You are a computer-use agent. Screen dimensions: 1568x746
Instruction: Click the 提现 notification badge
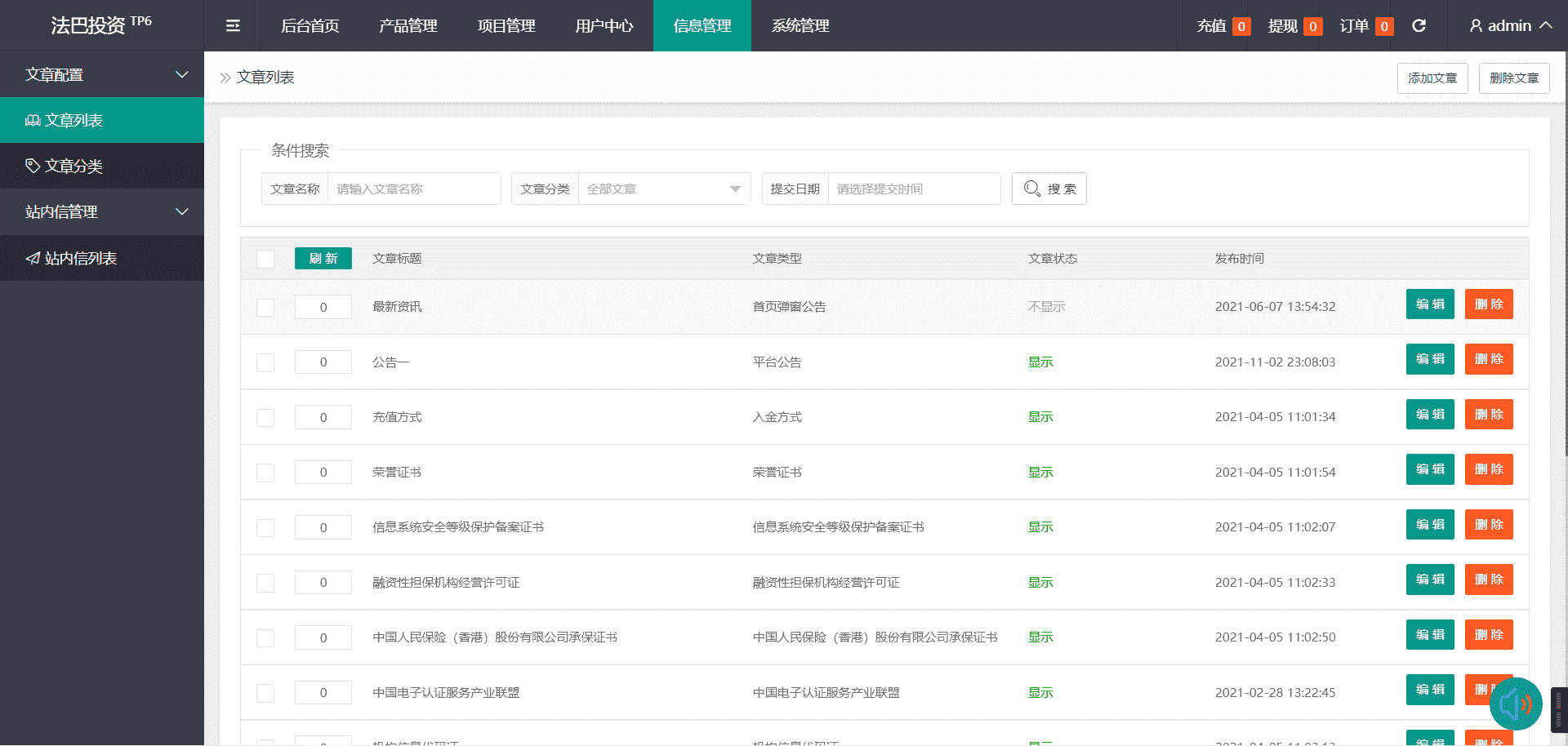[1312, 27]
